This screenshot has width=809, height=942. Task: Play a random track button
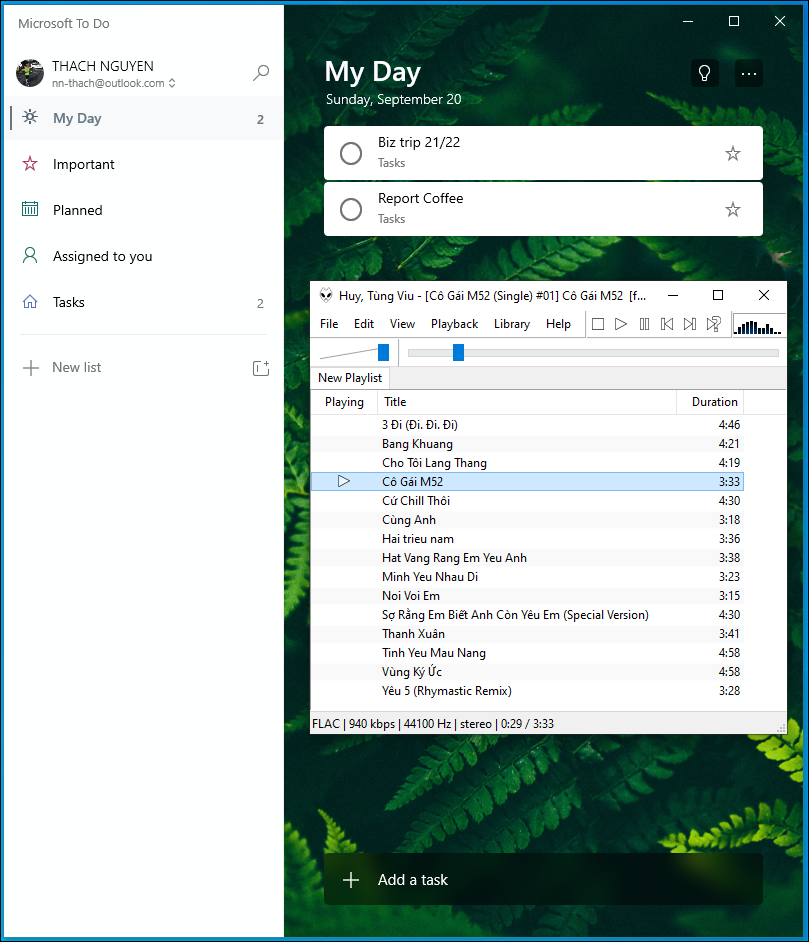(714, 324)
